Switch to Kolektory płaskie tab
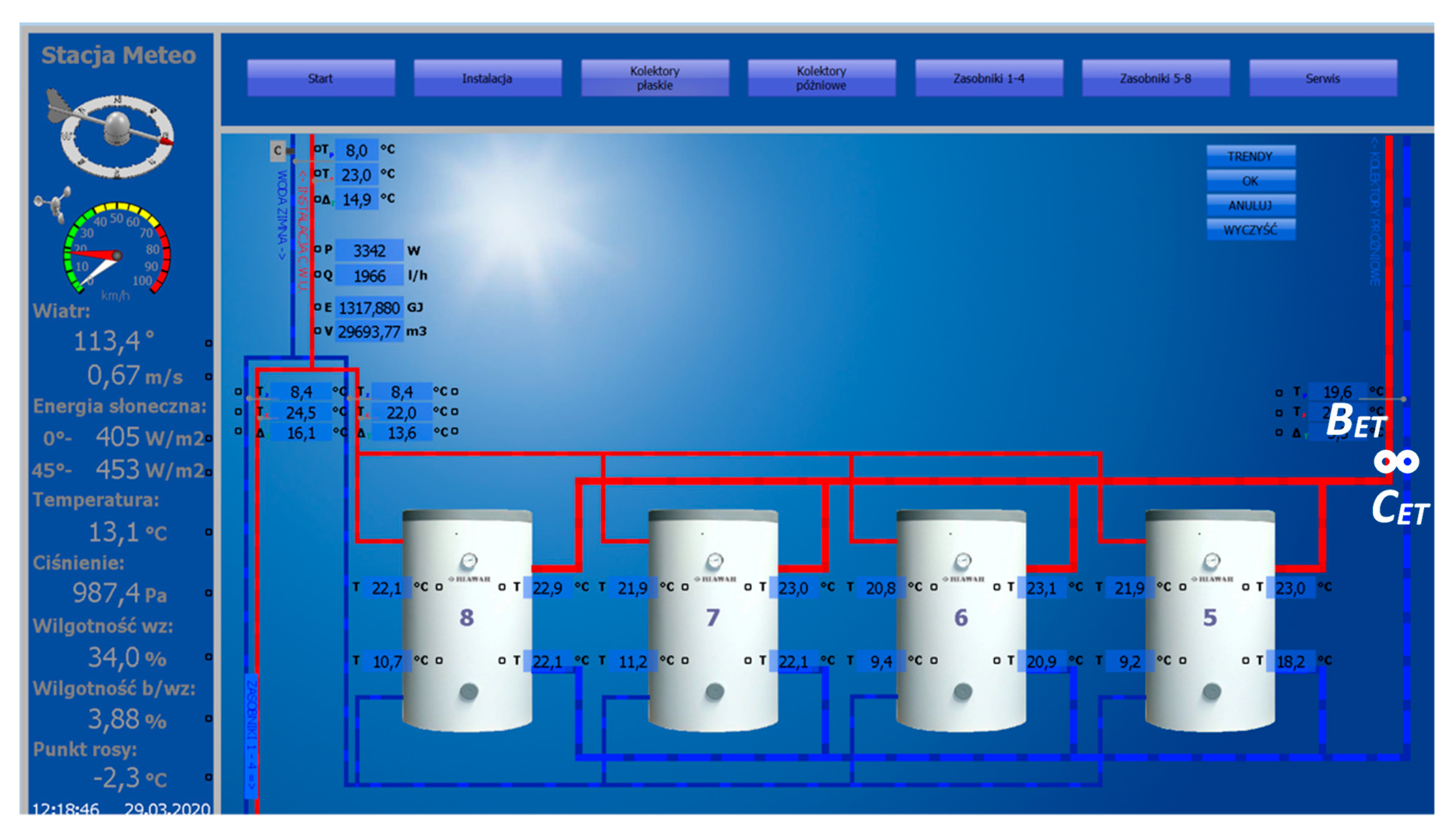 click(x=655, y=78)
